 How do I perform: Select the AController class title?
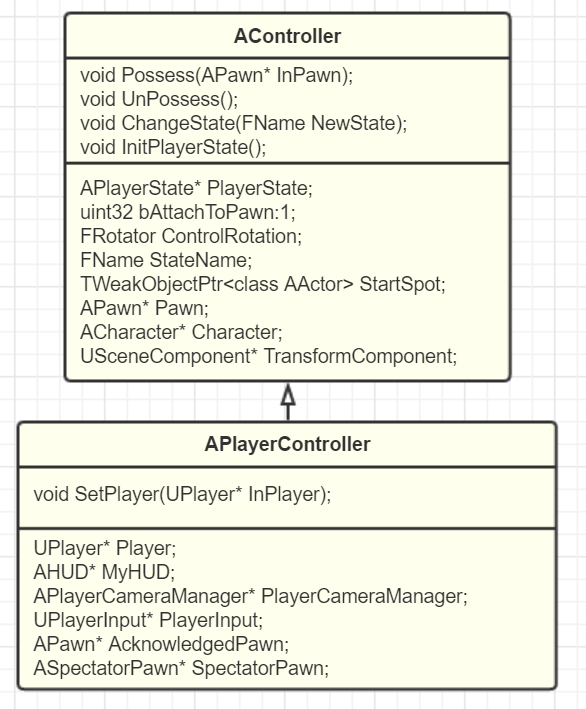[x=287, y=36]
